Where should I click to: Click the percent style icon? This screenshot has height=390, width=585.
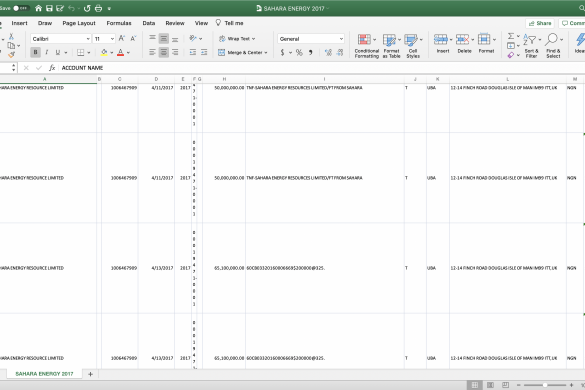coord(299,53)
